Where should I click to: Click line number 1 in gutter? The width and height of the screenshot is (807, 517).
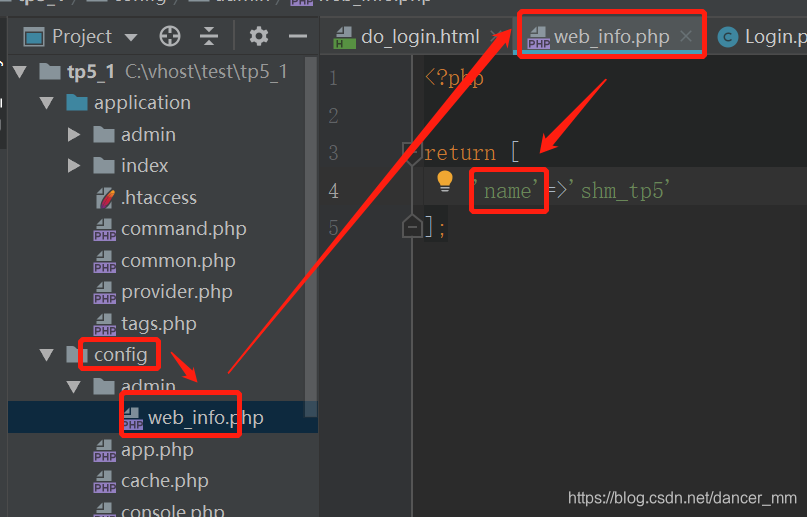click(334, 78)
